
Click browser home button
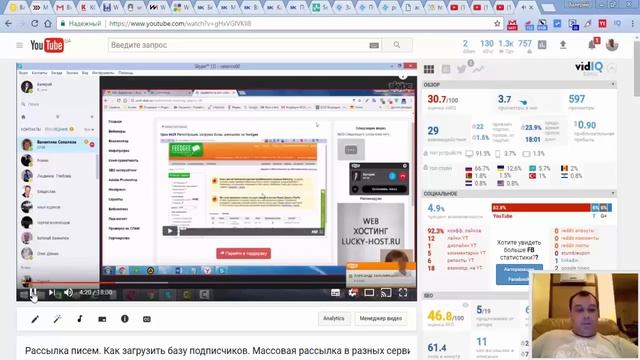[48, 24]
